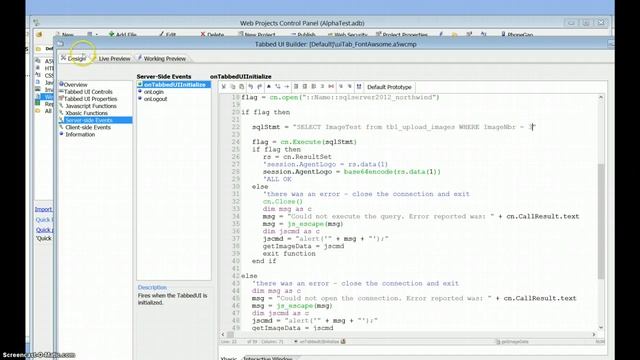The image size is (640, 360).
Task: Click Edit in Web Projects Control Panel toolbar
Action: pyautogui.click(x=167, y=35)
